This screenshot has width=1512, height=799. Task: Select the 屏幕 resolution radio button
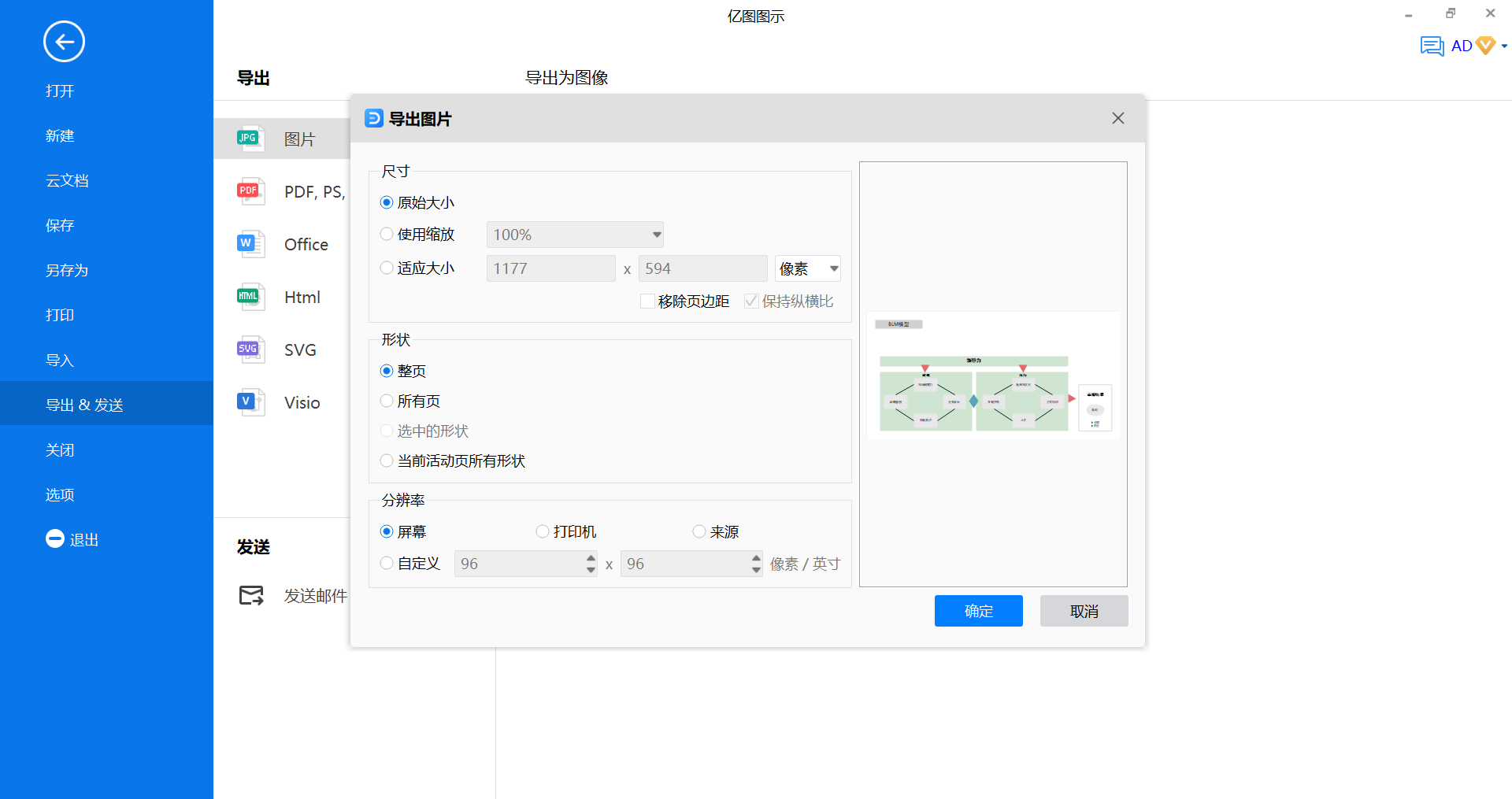[x=387, y=531]
